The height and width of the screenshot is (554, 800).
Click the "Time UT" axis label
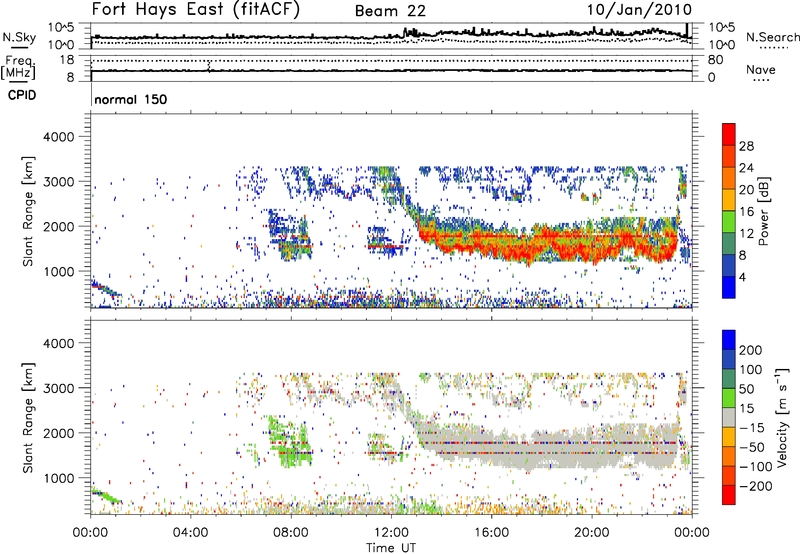[x=391, y=548]
